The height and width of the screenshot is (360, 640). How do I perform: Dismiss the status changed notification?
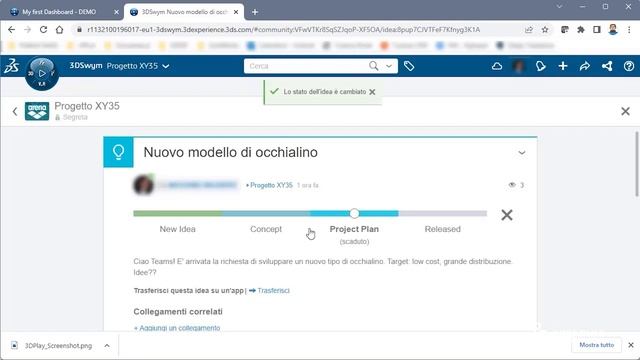point(372,92)
